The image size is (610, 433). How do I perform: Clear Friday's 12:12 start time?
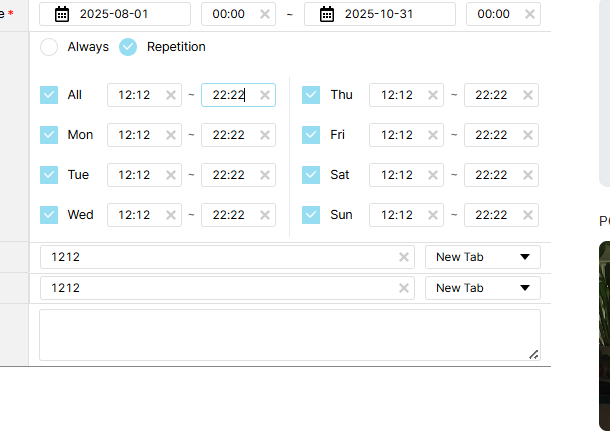[433, 135]
